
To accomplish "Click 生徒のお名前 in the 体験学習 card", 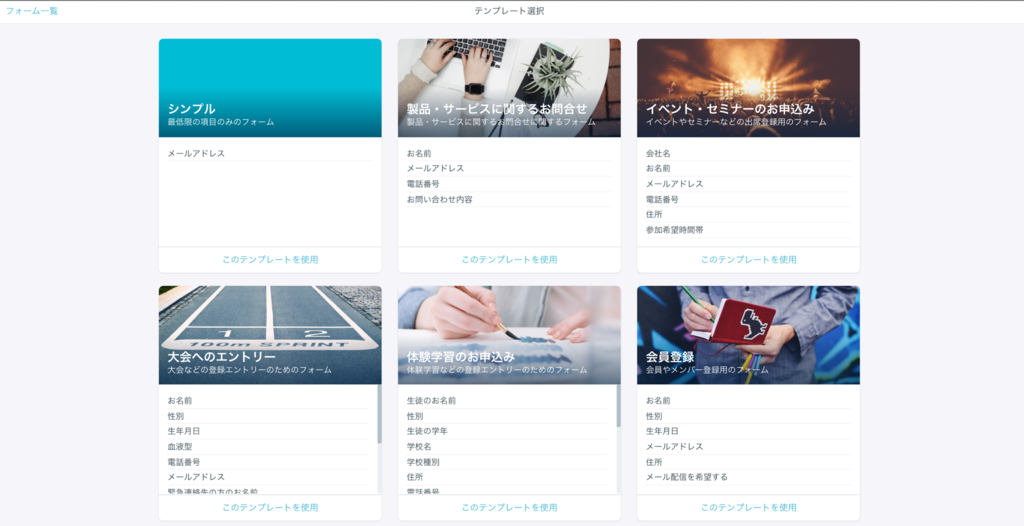I will 431,401.
